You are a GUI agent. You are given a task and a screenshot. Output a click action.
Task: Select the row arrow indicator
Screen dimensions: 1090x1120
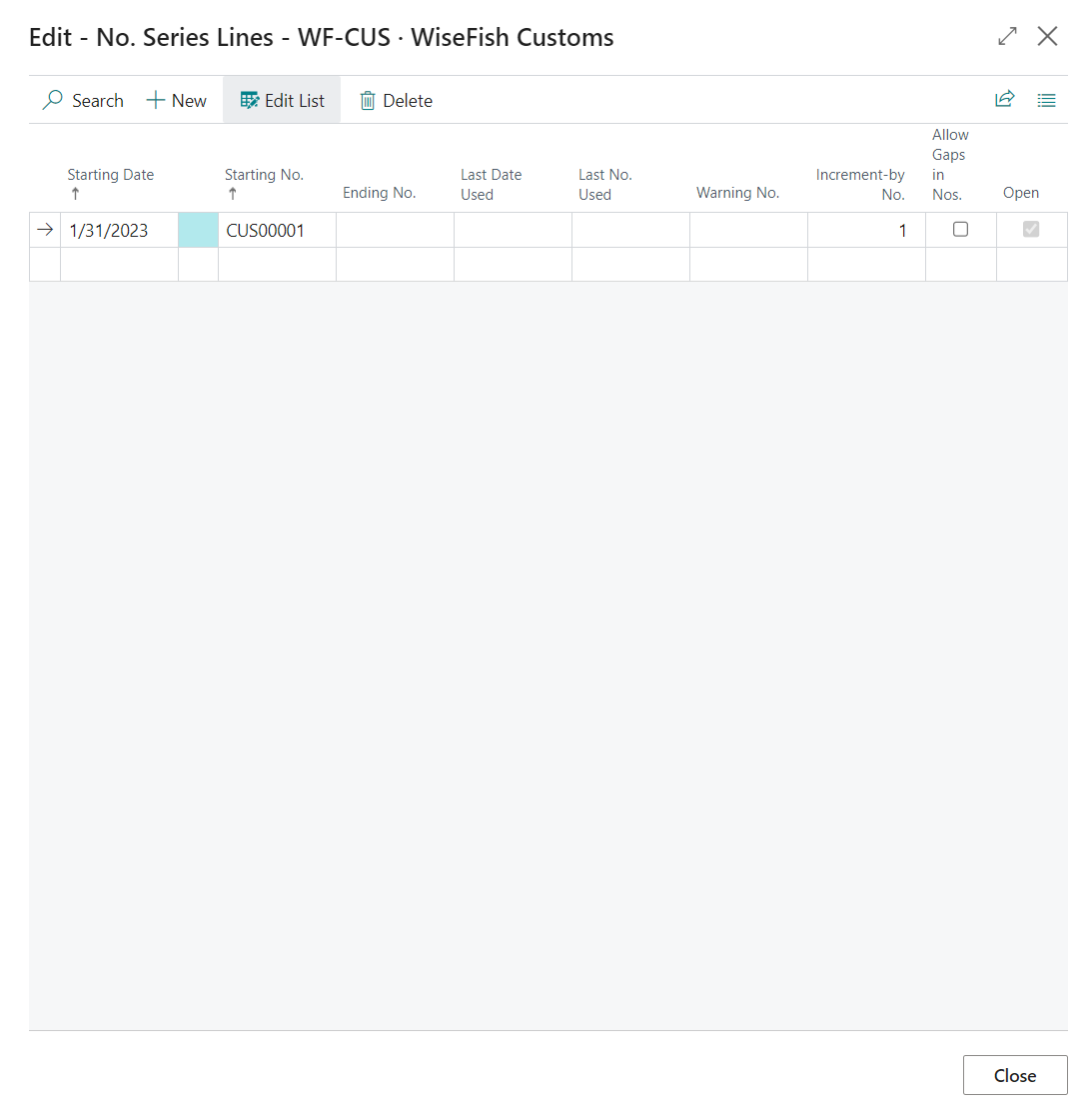[x=45, y=230]
